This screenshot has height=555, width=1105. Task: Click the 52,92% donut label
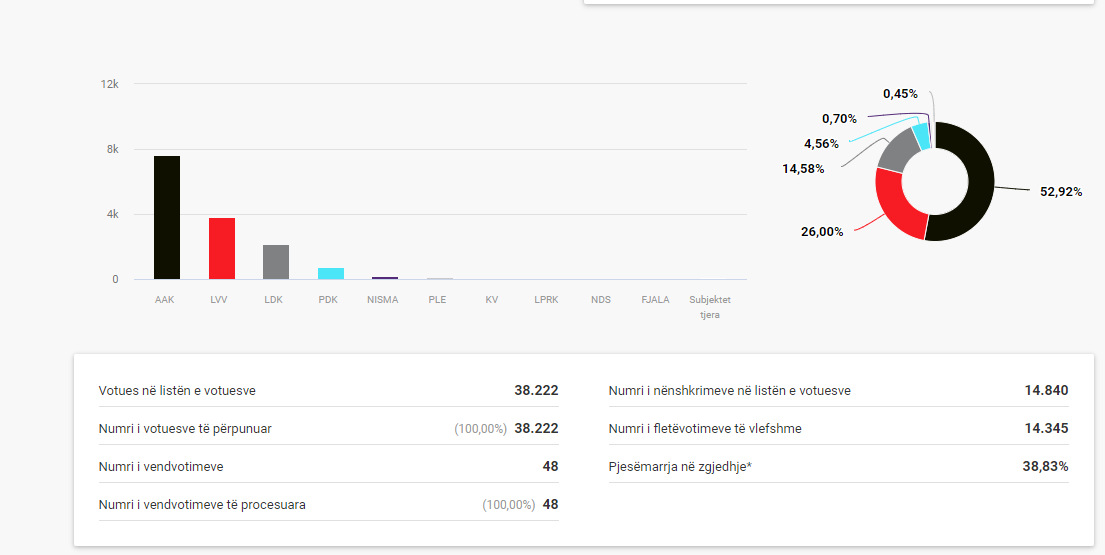[x=1061, y=192]
